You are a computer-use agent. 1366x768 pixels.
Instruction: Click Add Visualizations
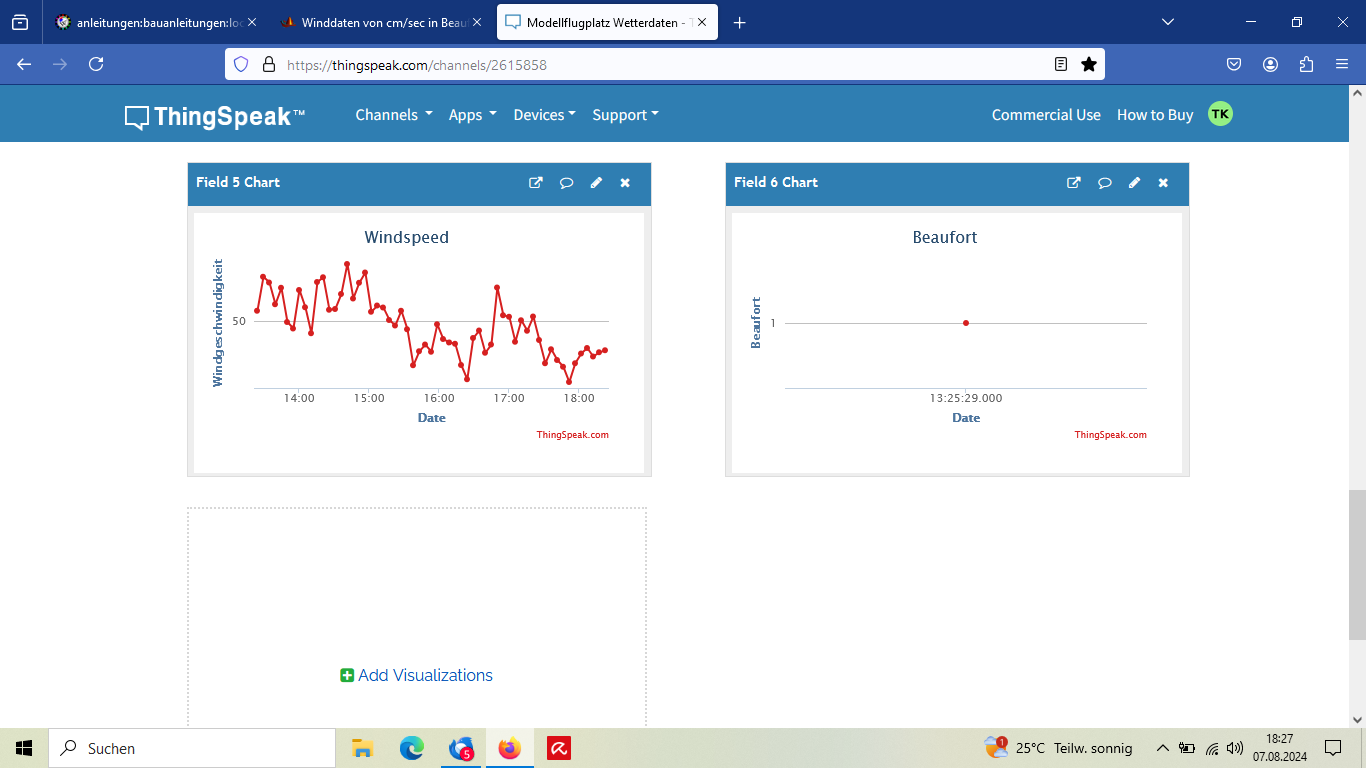point(417,675)
